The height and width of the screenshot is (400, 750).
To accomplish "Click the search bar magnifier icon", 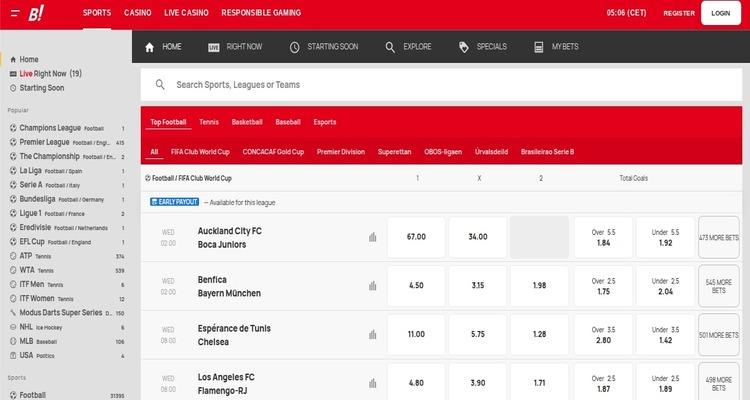I will [160, 85].
